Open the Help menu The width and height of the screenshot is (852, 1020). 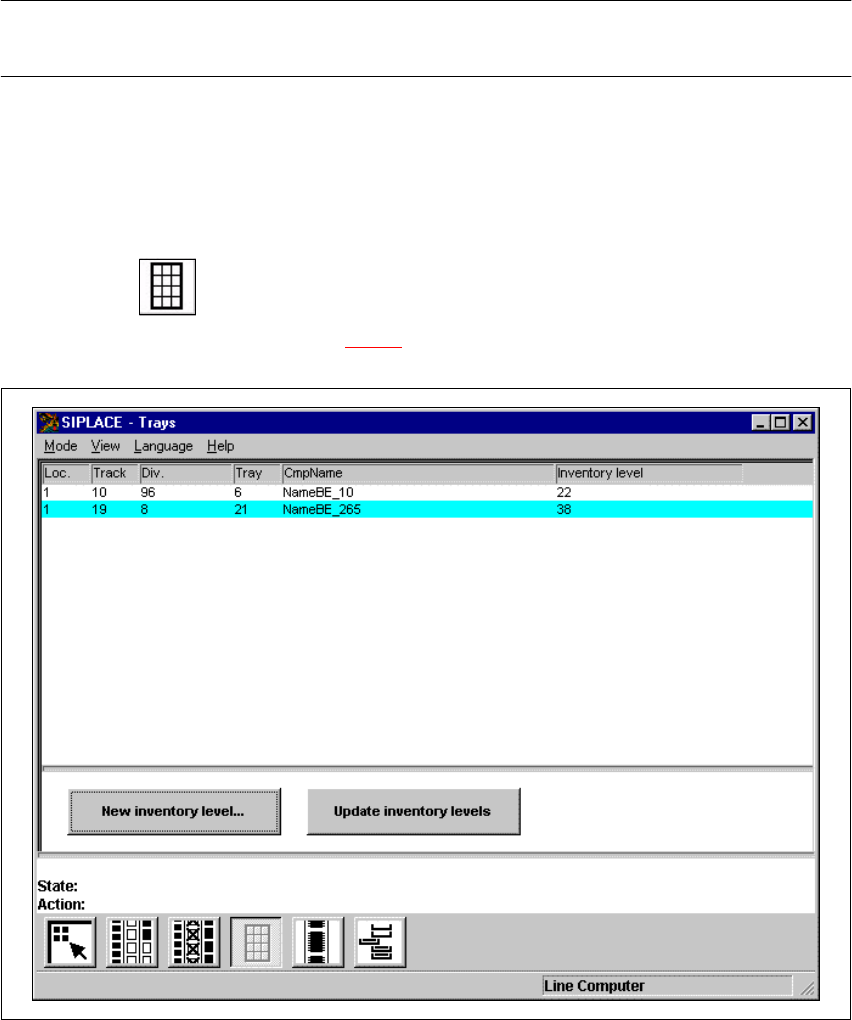(220, 446)
